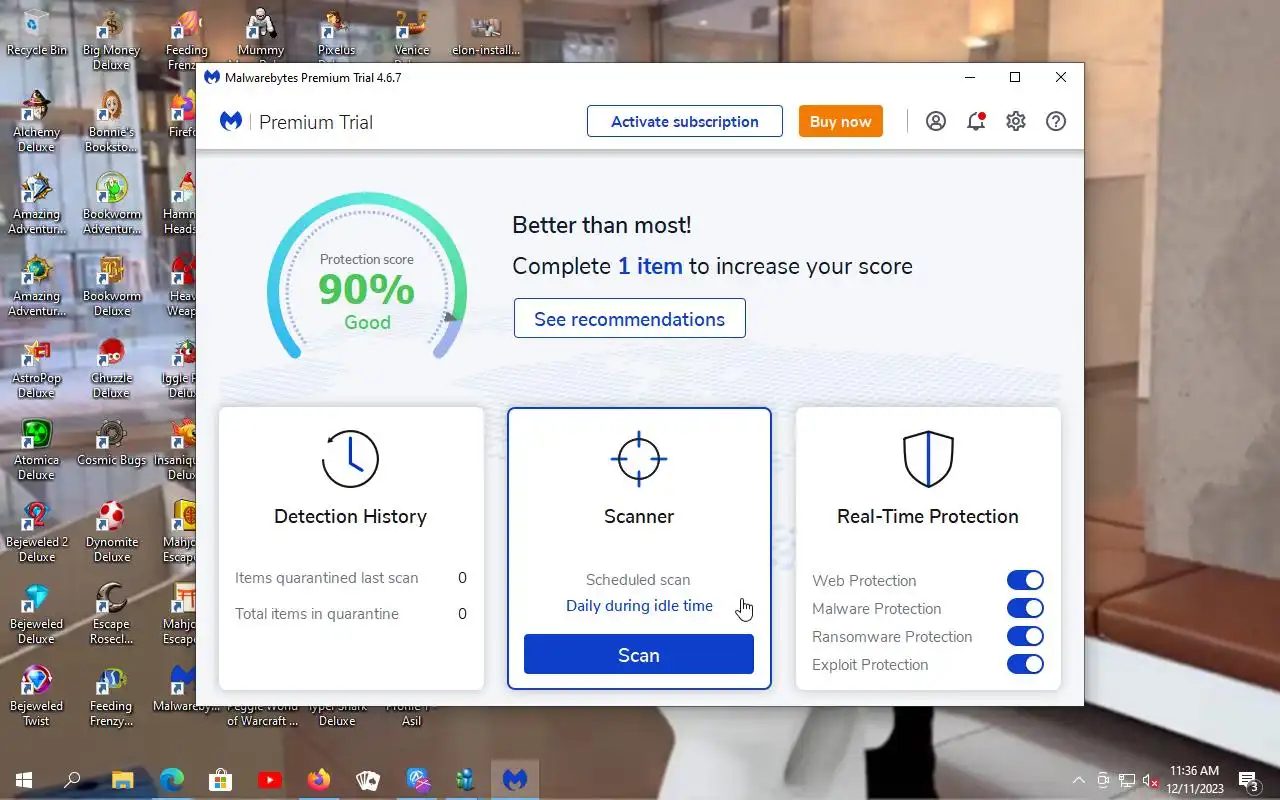Open the Real-Time Protection shield icon
The width and height of the screenshot is (1280, 800).
928,459
